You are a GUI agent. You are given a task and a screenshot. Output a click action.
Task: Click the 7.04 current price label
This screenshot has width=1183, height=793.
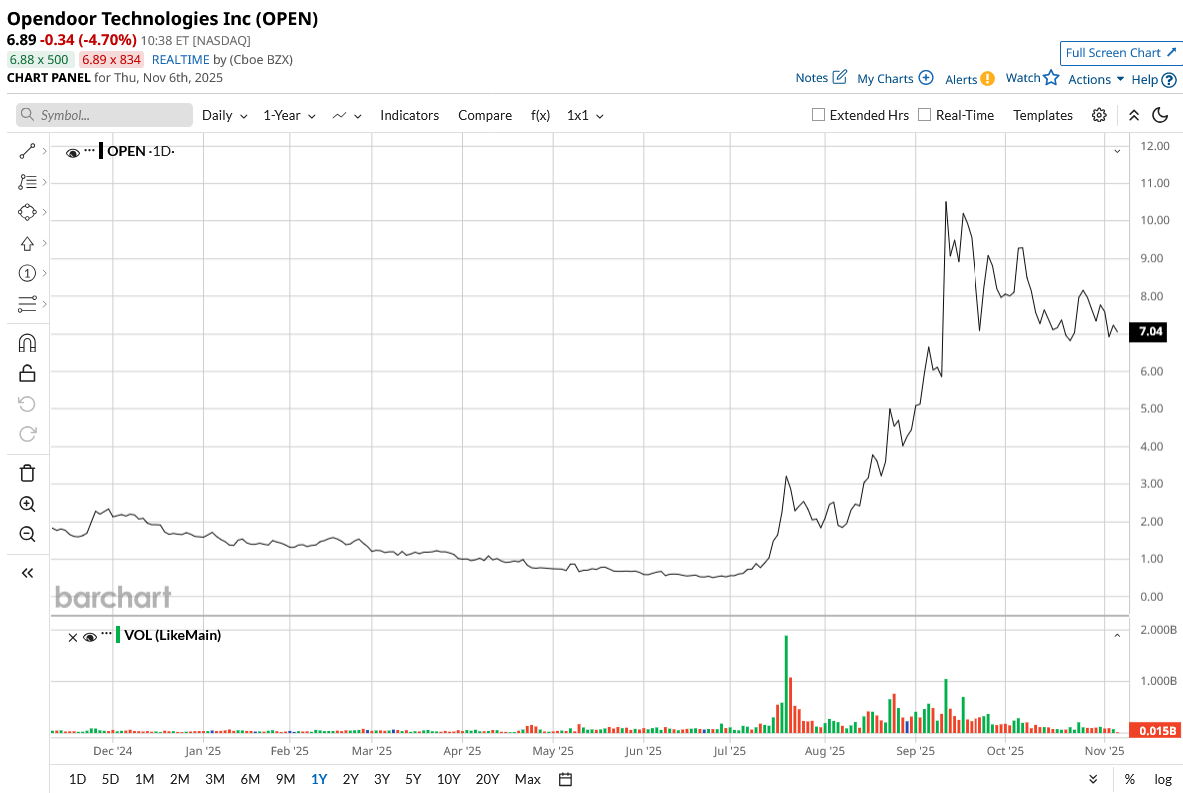pos(1148,331)
